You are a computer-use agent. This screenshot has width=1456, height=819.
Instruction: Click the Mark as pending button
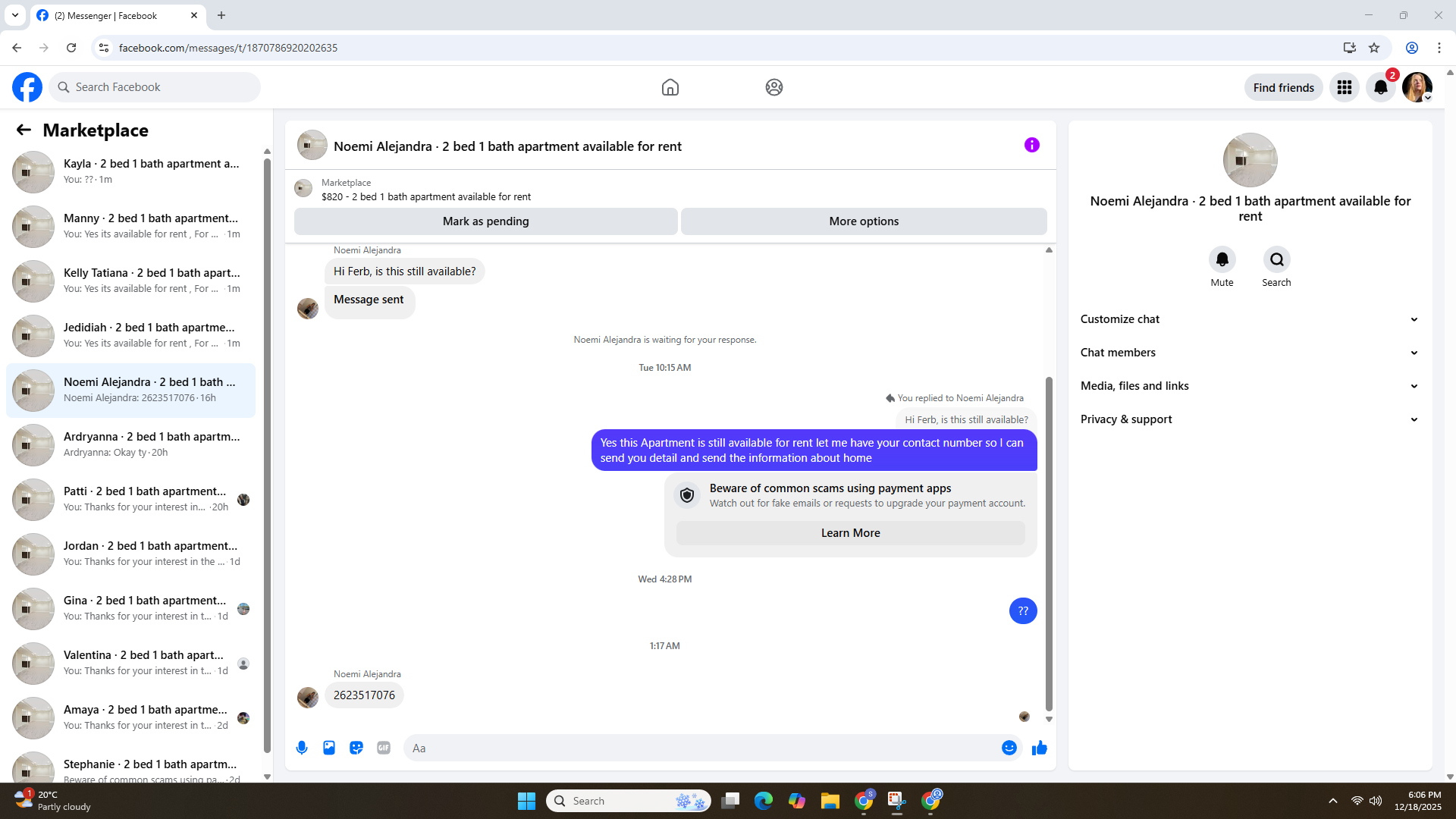point(485,221)
